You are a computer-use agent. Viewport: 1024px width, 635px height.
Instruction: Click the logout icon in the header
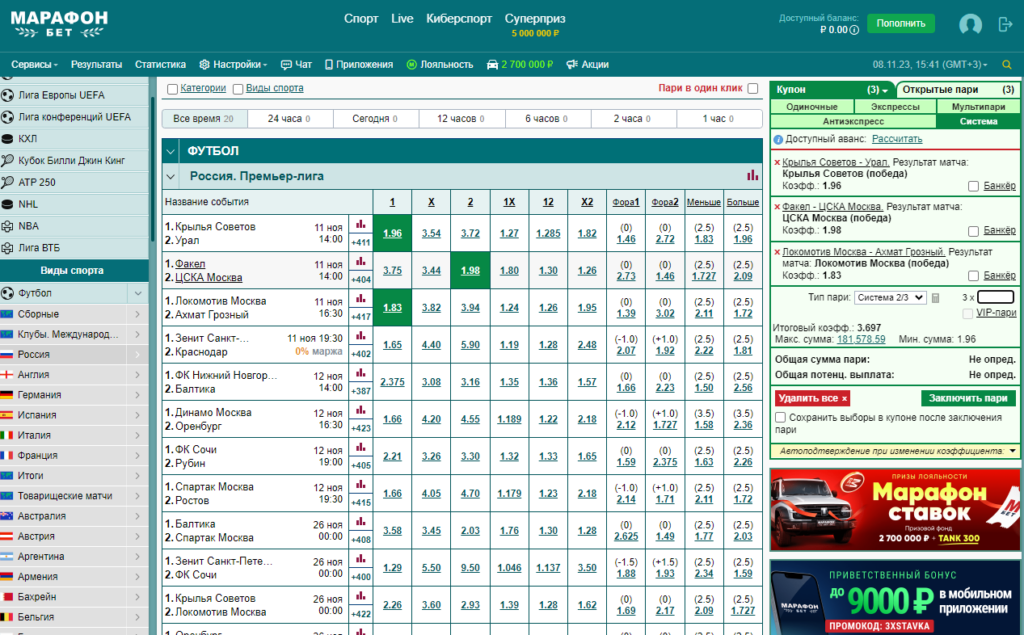point(1005,24)
